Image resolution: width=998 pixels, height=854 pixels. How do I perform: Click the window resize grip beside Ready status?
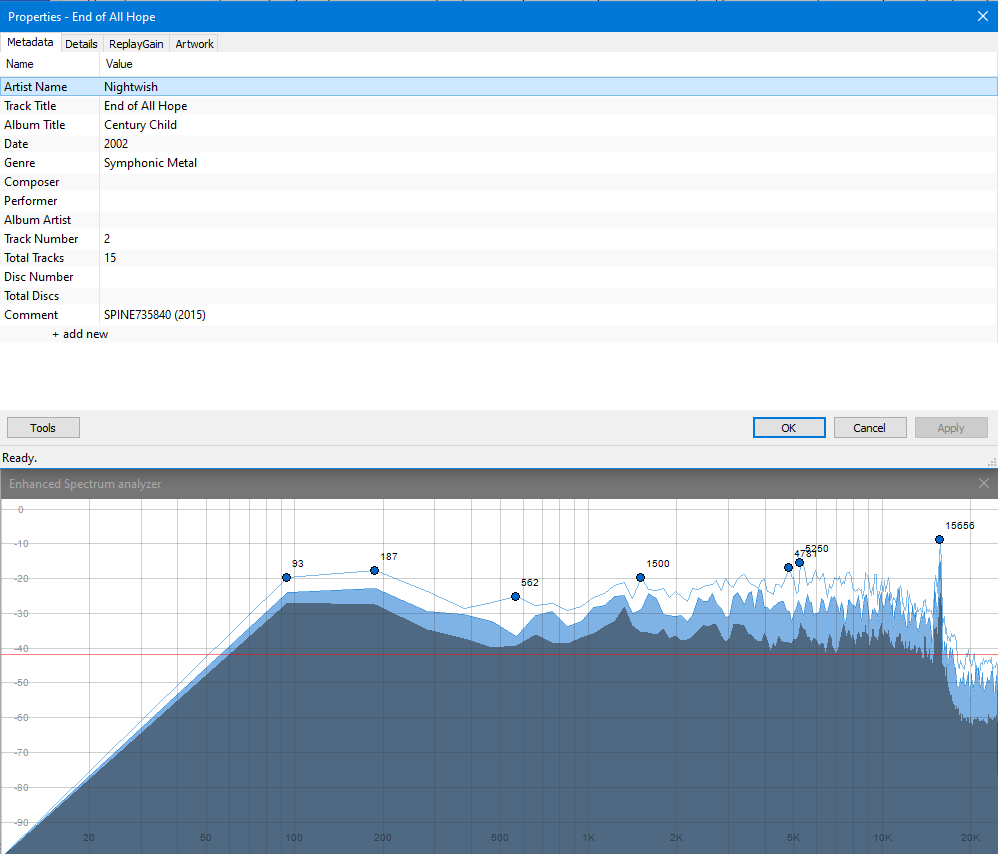click(x=992, y=462)
